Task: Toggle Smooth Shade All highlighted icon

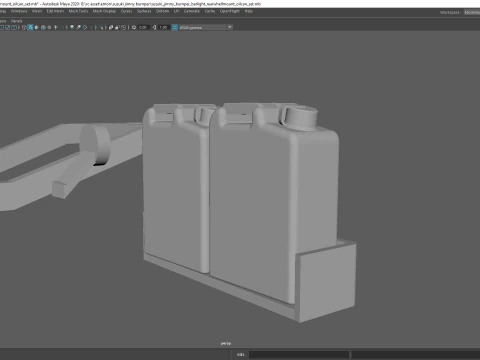Action: click(30, 27)
